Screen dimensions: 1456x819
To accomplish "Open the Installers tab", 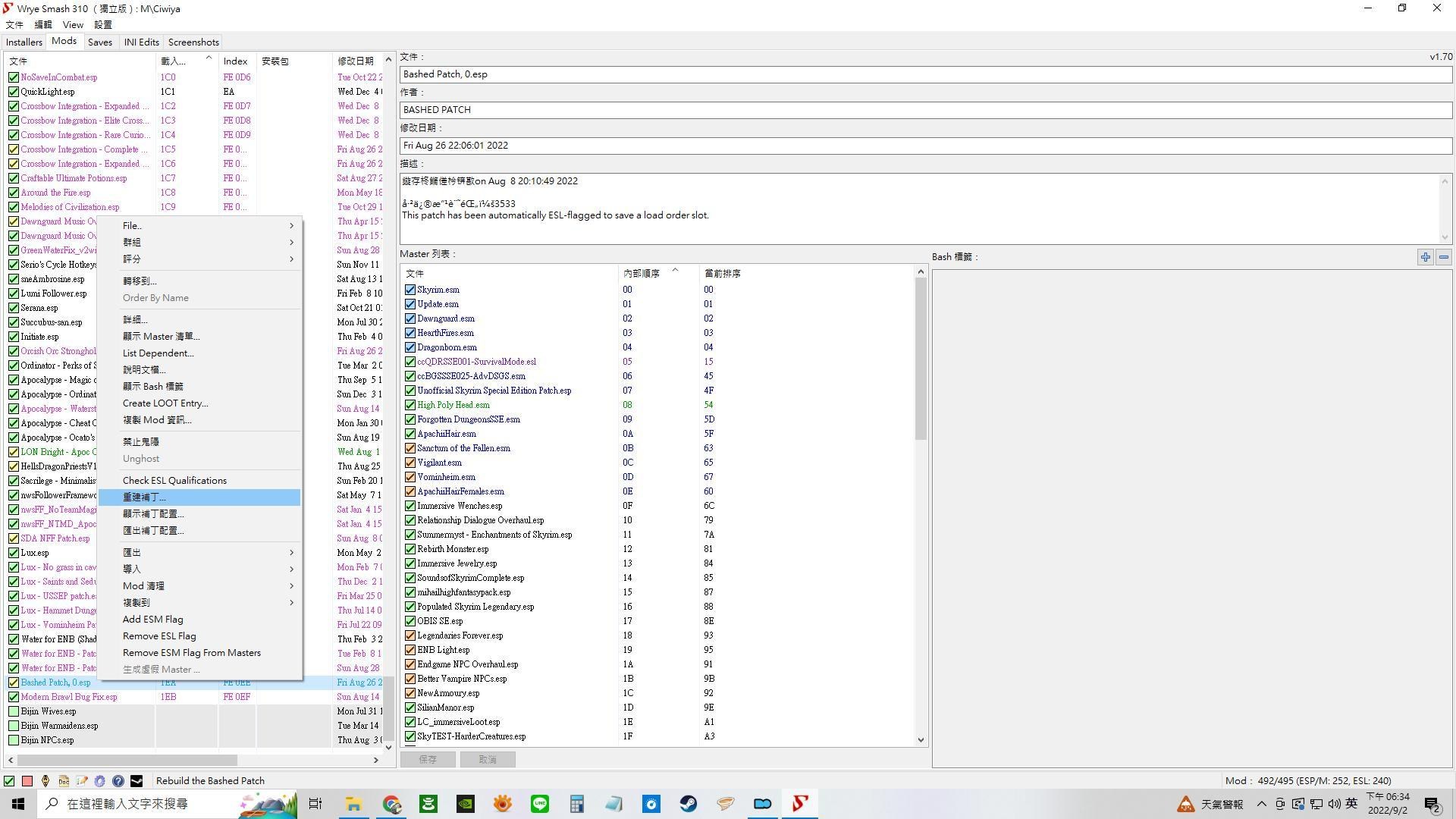I will click(x=24, y=42).
